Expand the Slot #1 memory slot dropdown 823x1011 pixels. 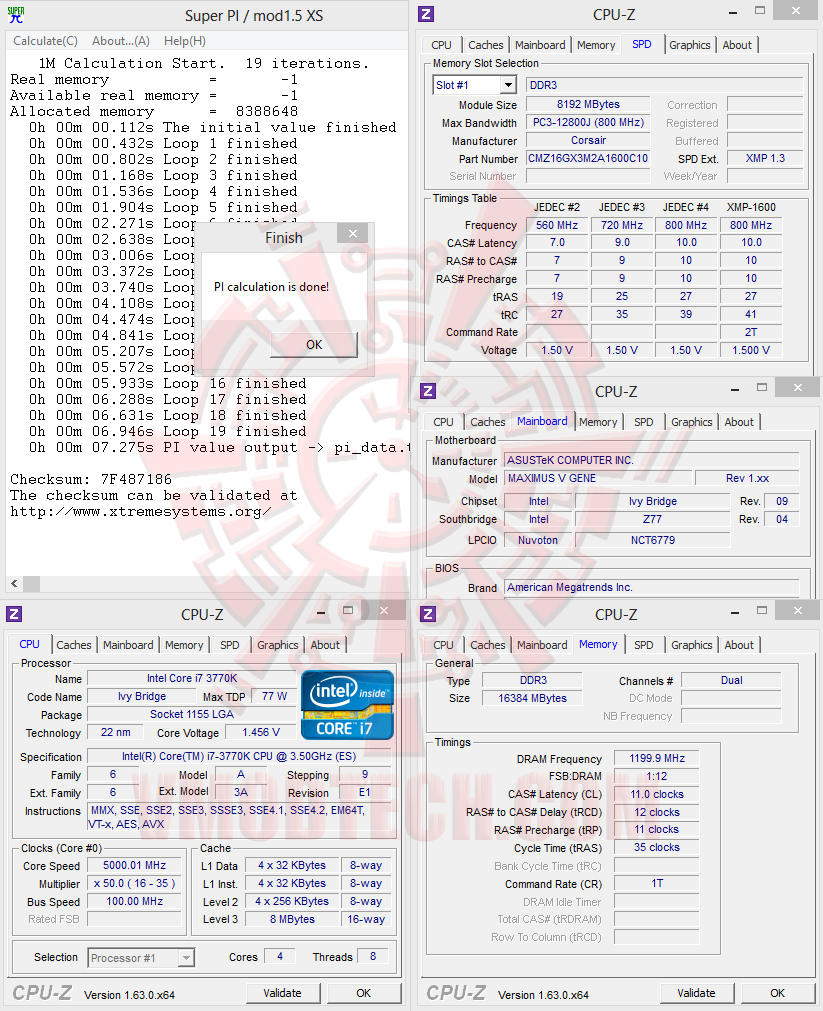[508, 85]
